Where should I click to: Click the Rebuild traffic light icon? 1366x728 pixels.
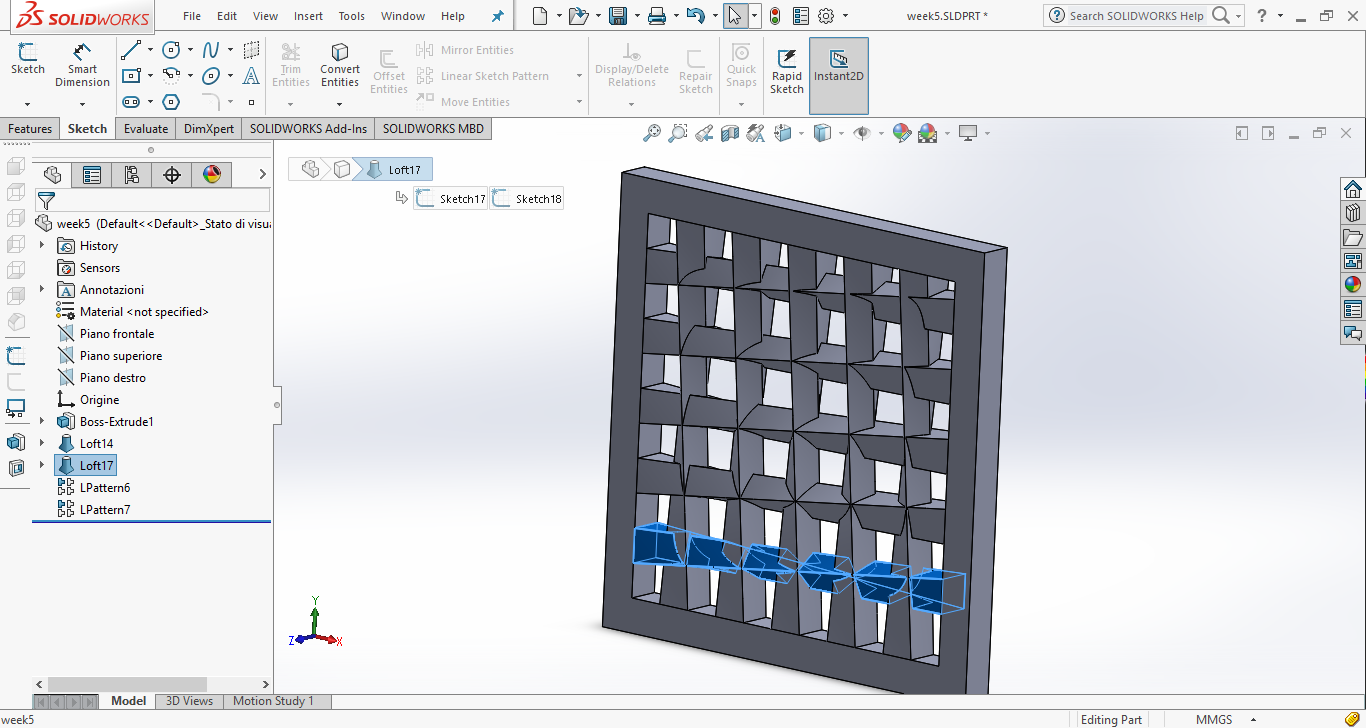pyautogui.click(x=775, y=16)
